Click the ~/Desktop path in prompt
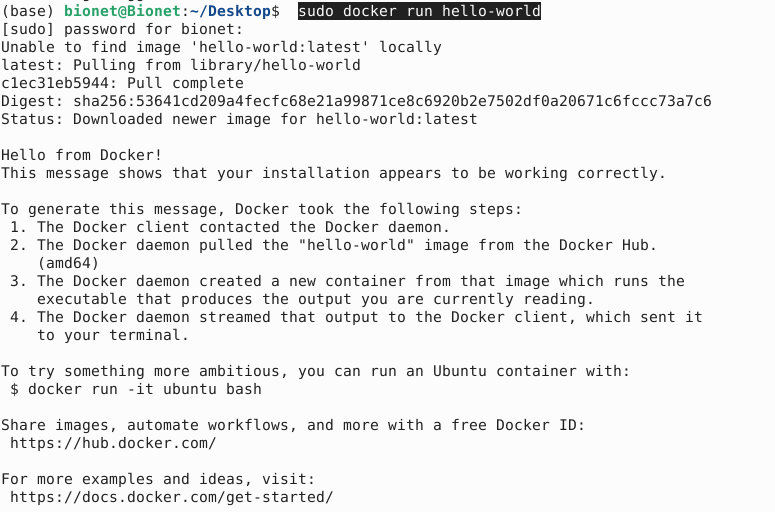The width and height of the screenshot is (775, 512). (230, 11)
